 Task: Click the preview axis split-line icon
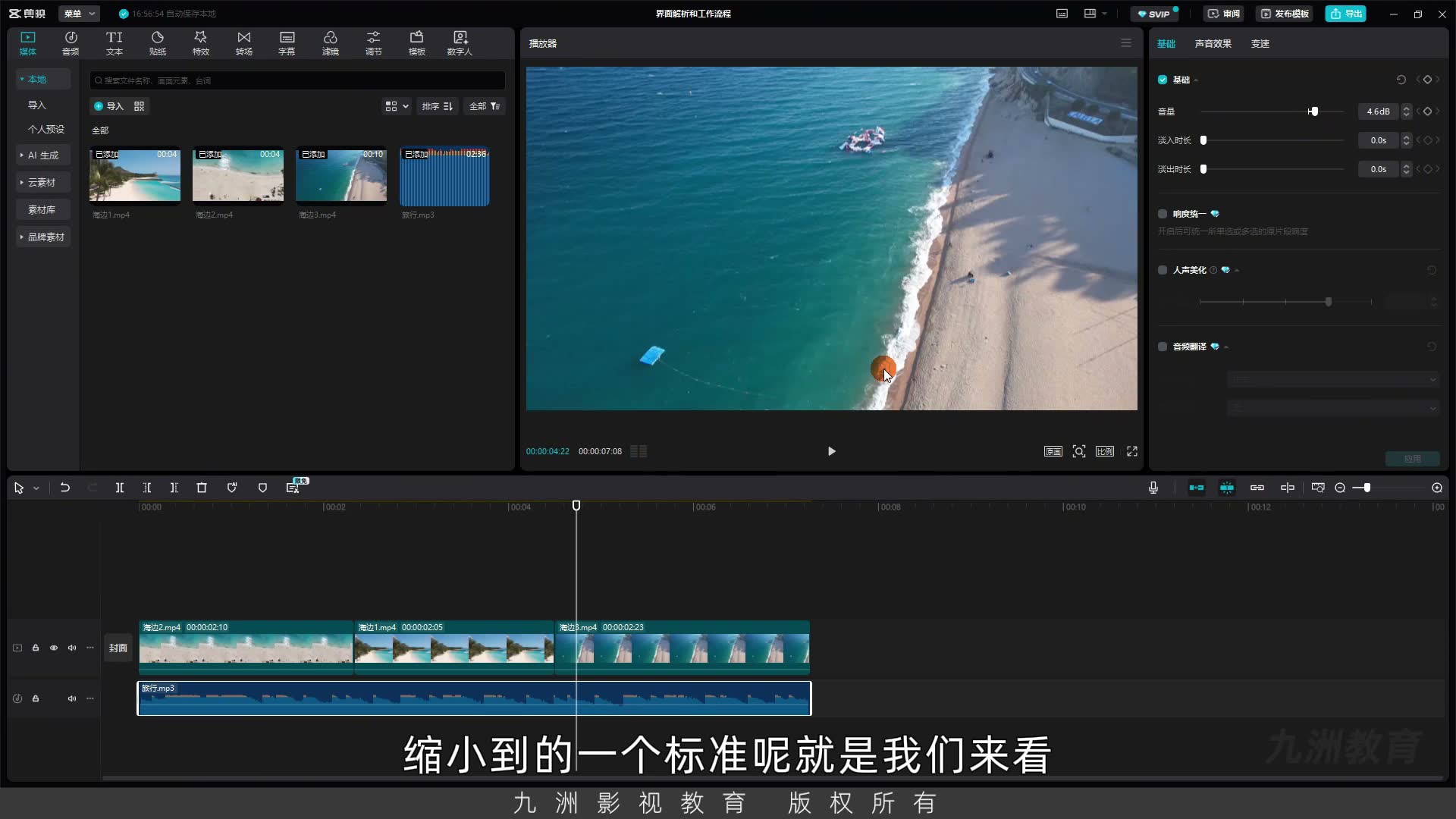click(1288, 488)
